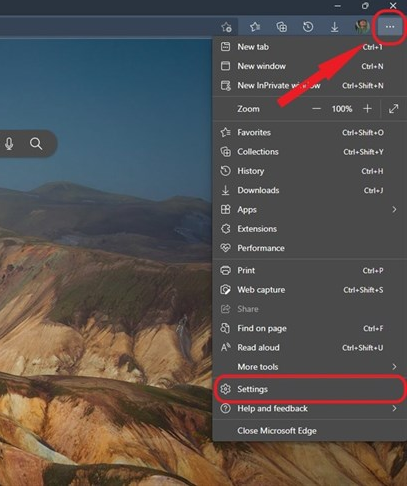The image size is (409, 488).
Task: Click the magnifying glass search icon
Action: point(36,144)
